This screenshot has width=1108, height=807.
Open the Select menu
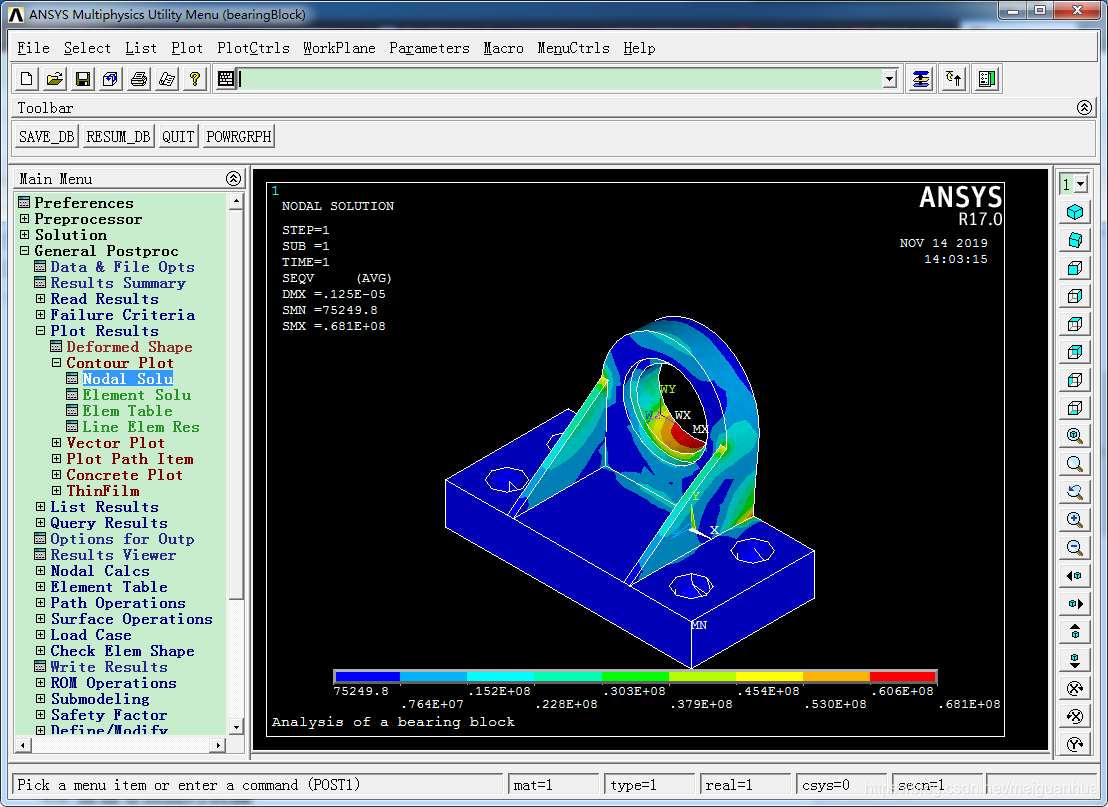click(87, 48)
